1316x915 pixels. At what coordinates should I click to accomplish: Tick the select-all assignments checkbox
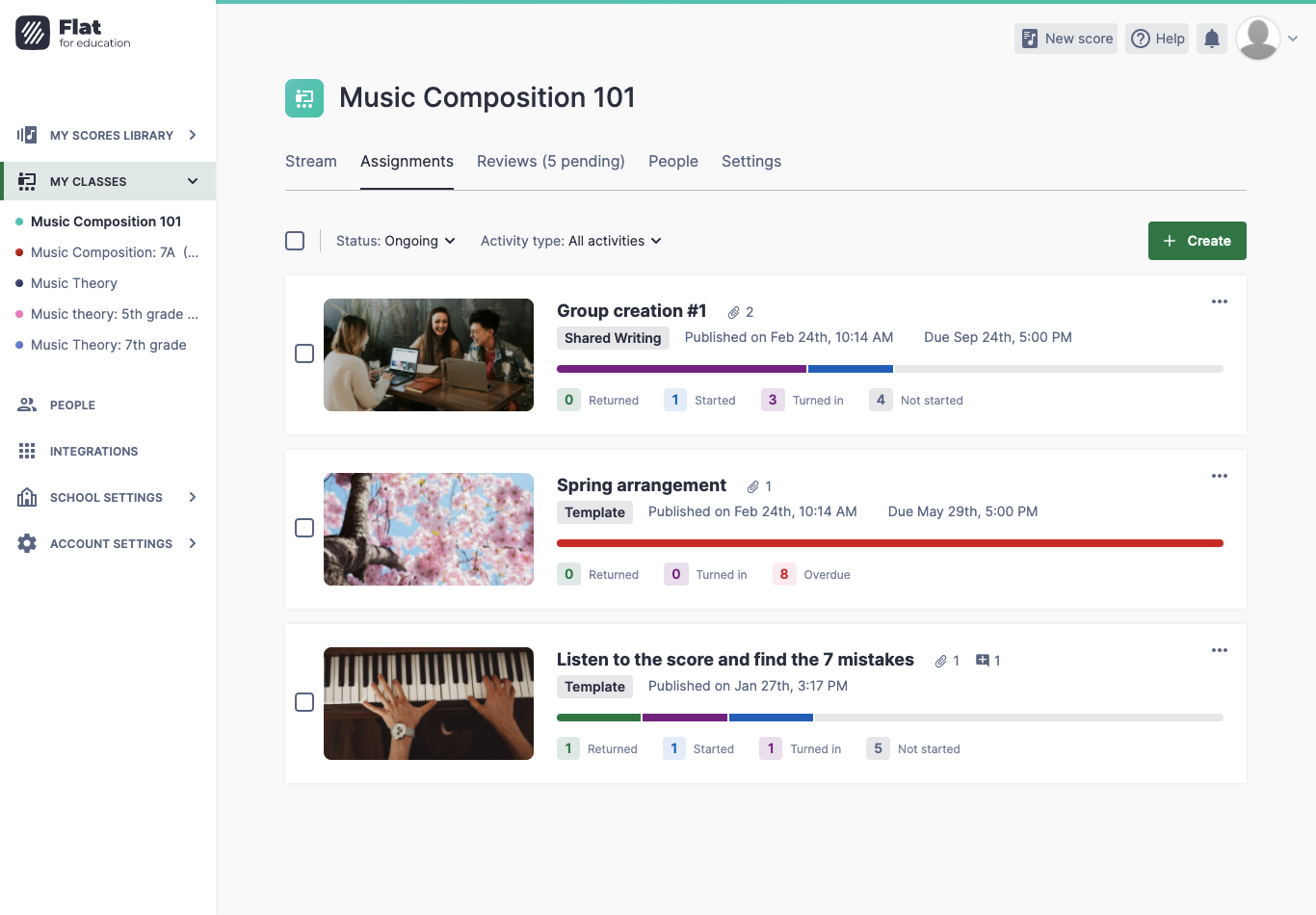(295, 241)
